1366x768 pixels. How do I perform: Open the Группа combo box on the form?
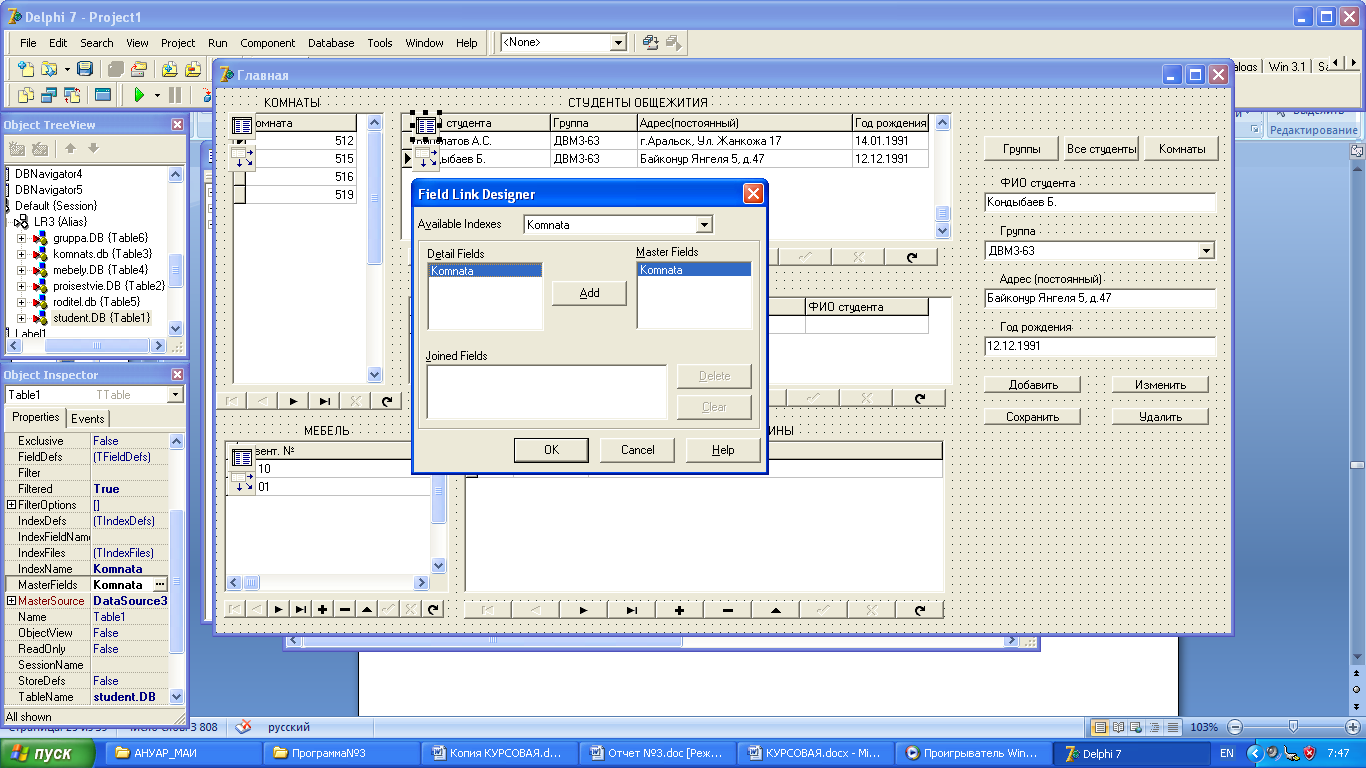[x=1206, y=251]
